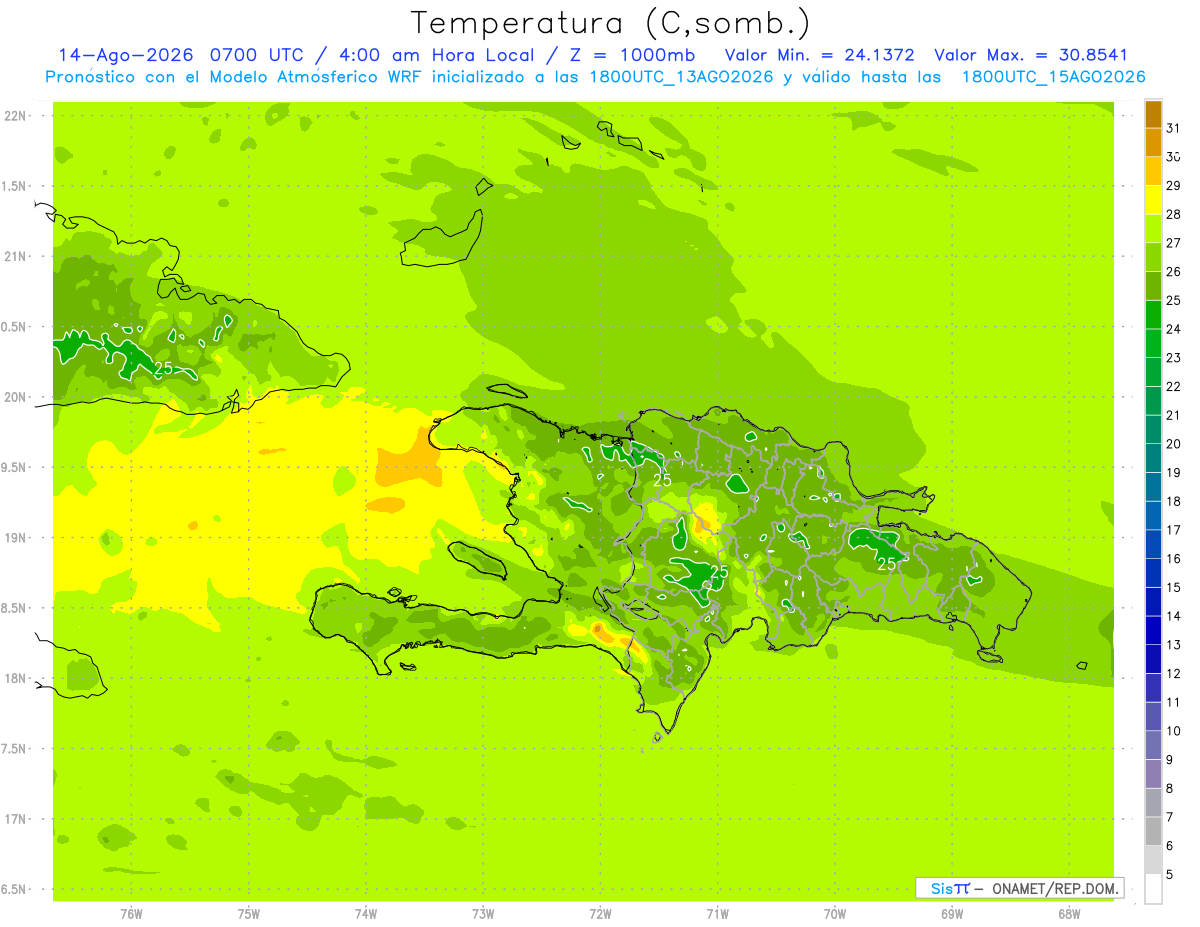Pick the legend swatch between 23 and 24
Screen dimensions: 1200x927
coord(1153,343)
